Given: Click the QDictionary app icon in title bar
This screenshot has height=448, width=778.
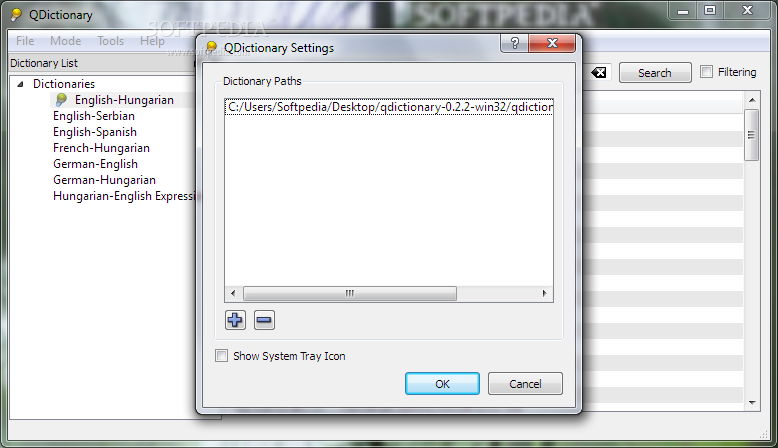Looking at the screenshot, I should (x=16, y=15).
